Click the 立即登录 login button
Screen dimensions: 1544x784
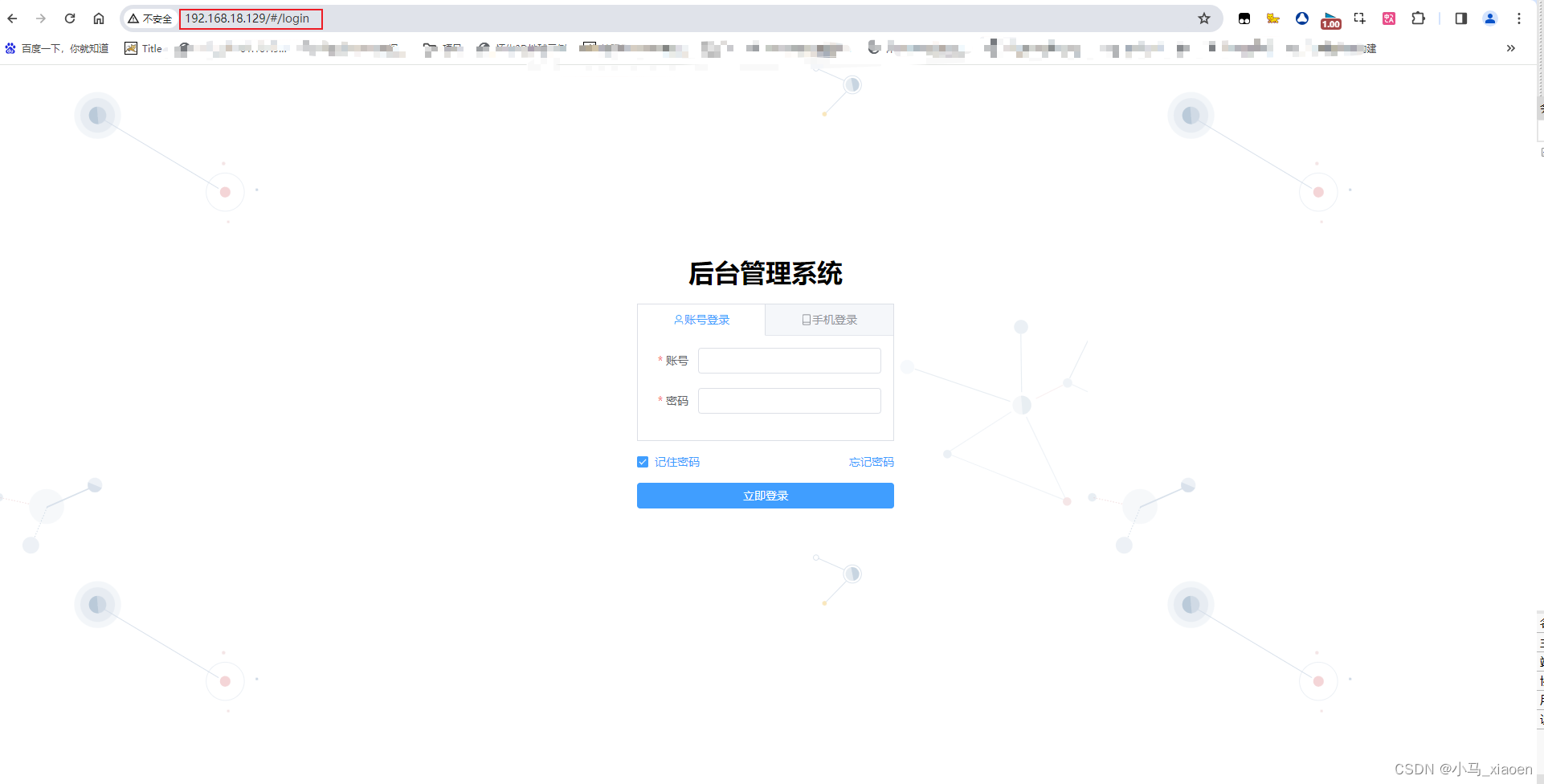point(764,495)
